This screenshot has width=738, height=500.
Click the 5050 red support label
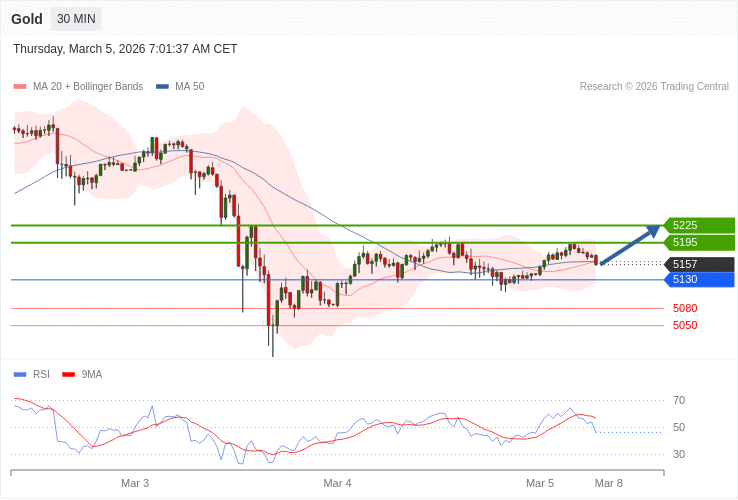click(x=685, y=325)
